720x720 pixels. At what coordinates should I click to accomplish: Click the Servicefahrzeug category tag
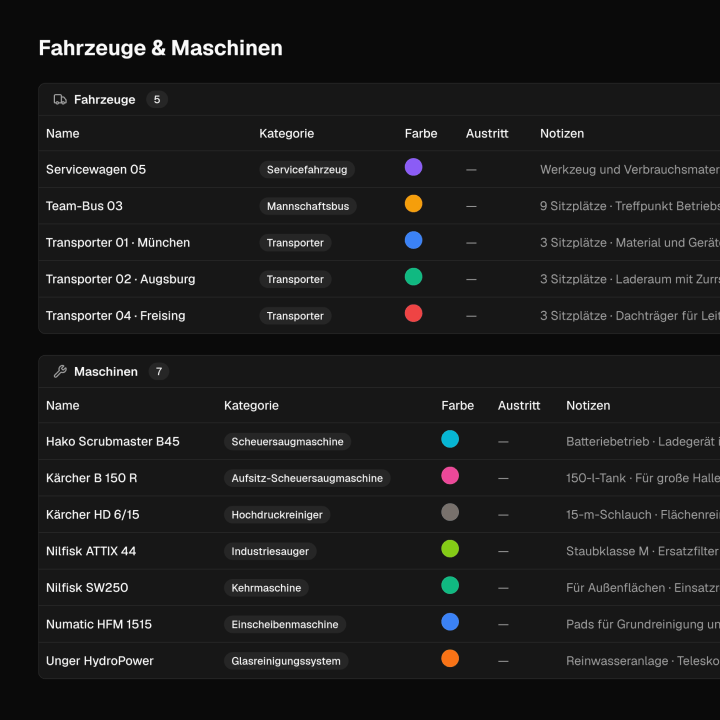[x=307, y=169]
